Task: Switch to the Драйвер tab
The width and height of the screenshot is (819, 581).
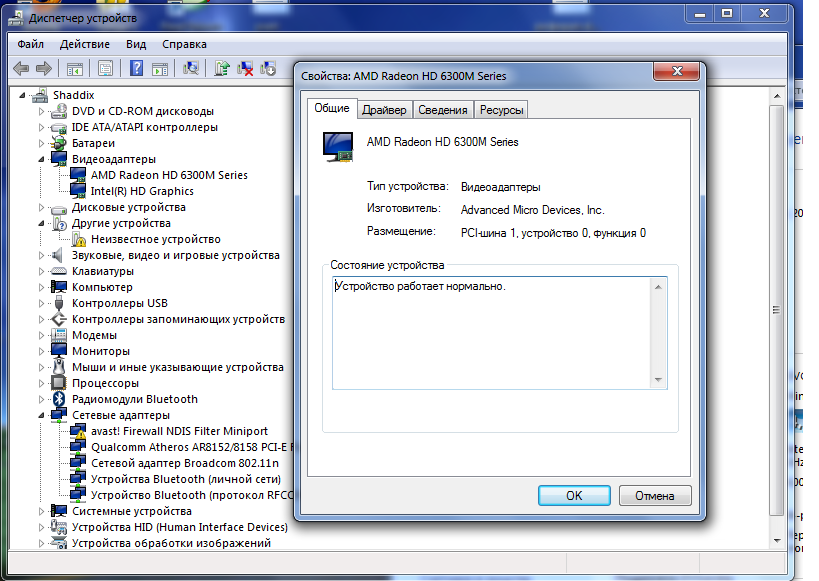Action: (384, 110)
